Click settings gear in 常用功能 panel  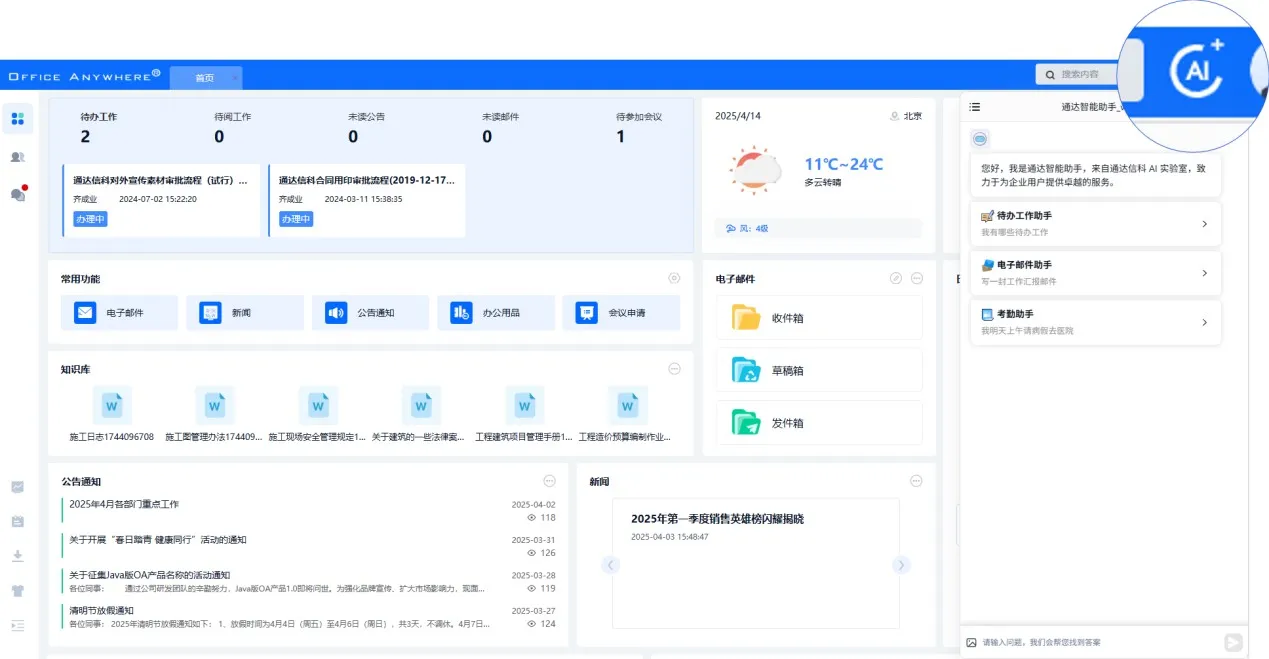coord(674,279)
